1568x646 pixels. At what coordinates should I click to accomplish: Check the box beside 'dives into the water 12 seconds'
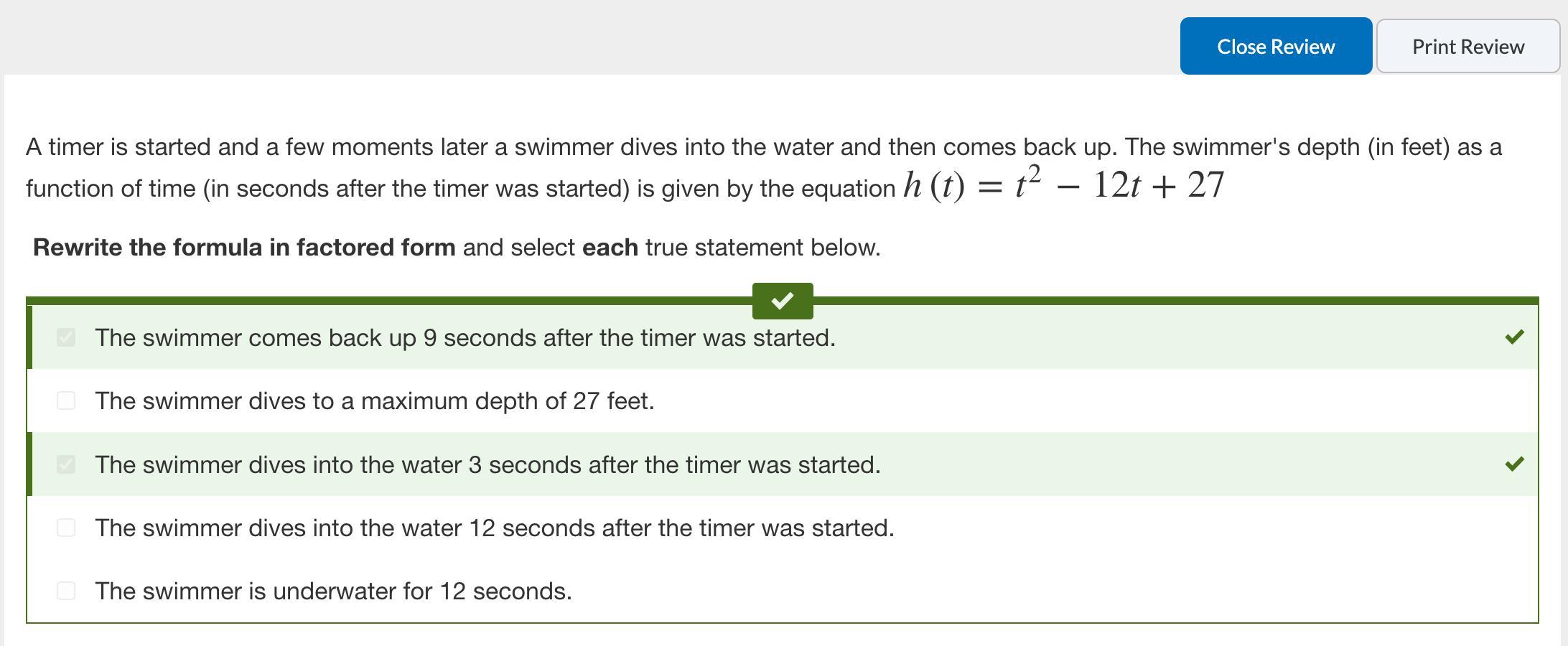[x=66, y=528]
